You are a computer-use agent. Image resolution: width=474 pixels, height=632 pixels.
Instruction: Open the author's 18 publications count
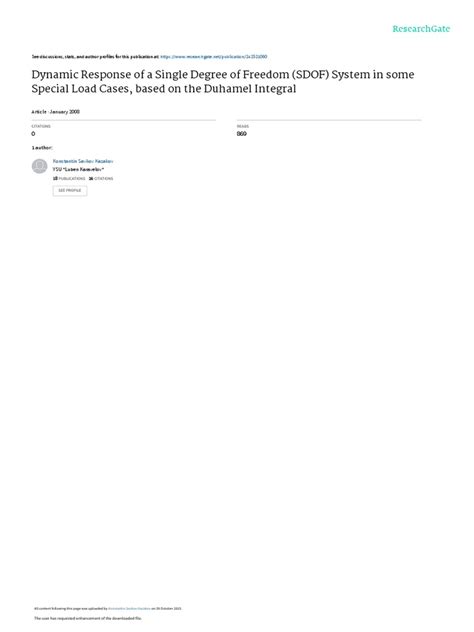point(69,179)
